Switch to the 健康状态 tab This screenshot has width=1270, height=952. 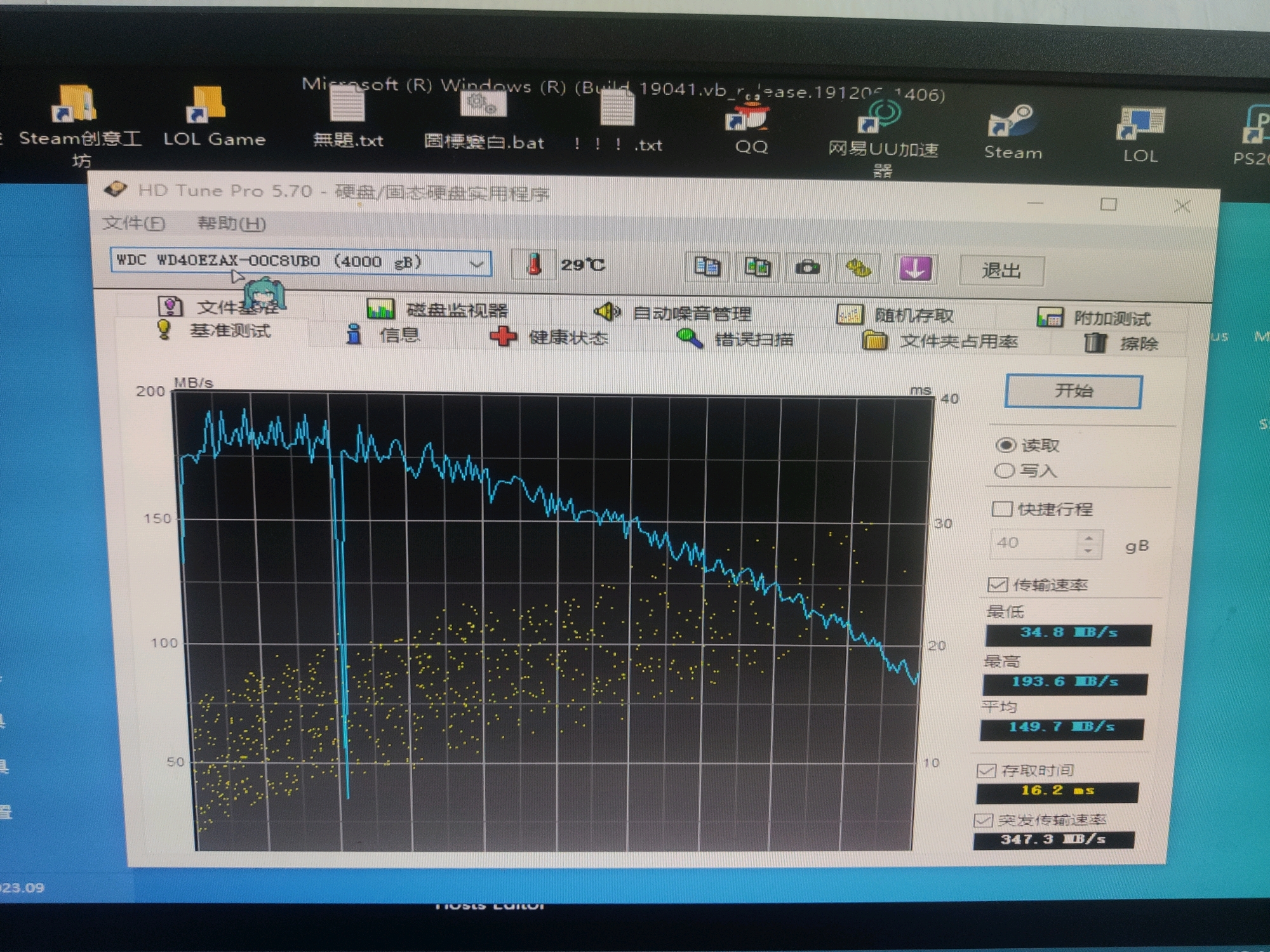point(550,337)
